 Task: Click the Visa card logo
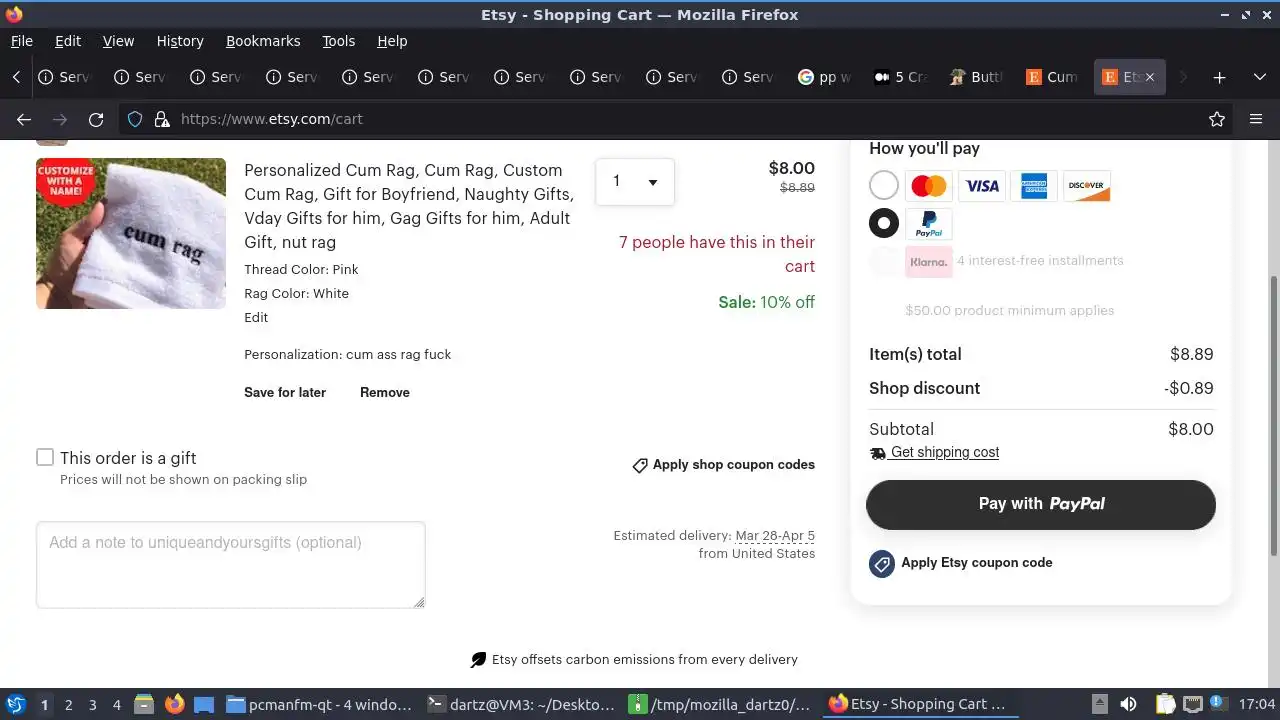pyautogui.click(x=982, y=186)
